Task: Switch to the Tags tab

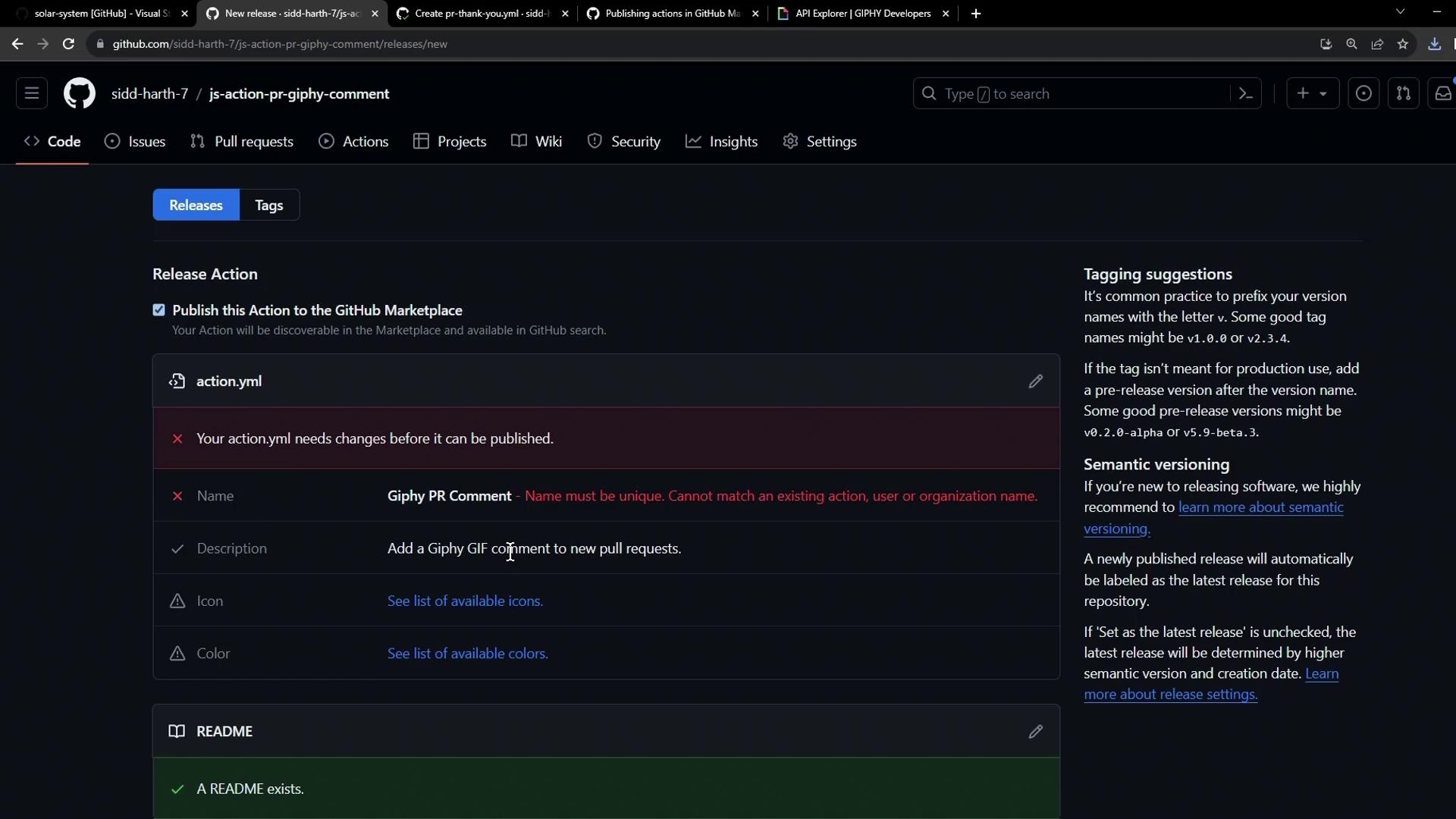Action: [269, 206]
